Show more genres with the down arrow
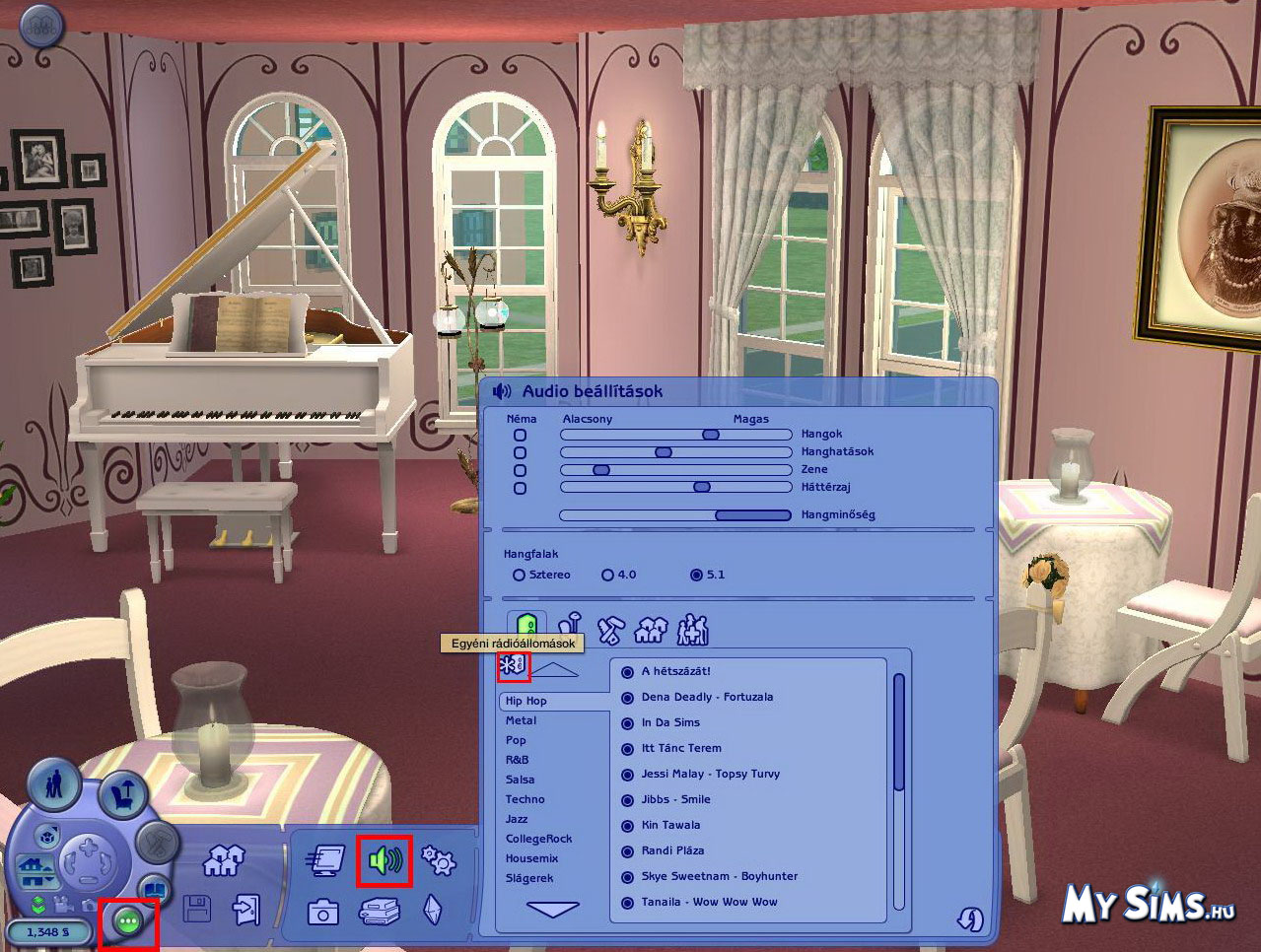Viewport: 1261px width, 952px height. 553,909
